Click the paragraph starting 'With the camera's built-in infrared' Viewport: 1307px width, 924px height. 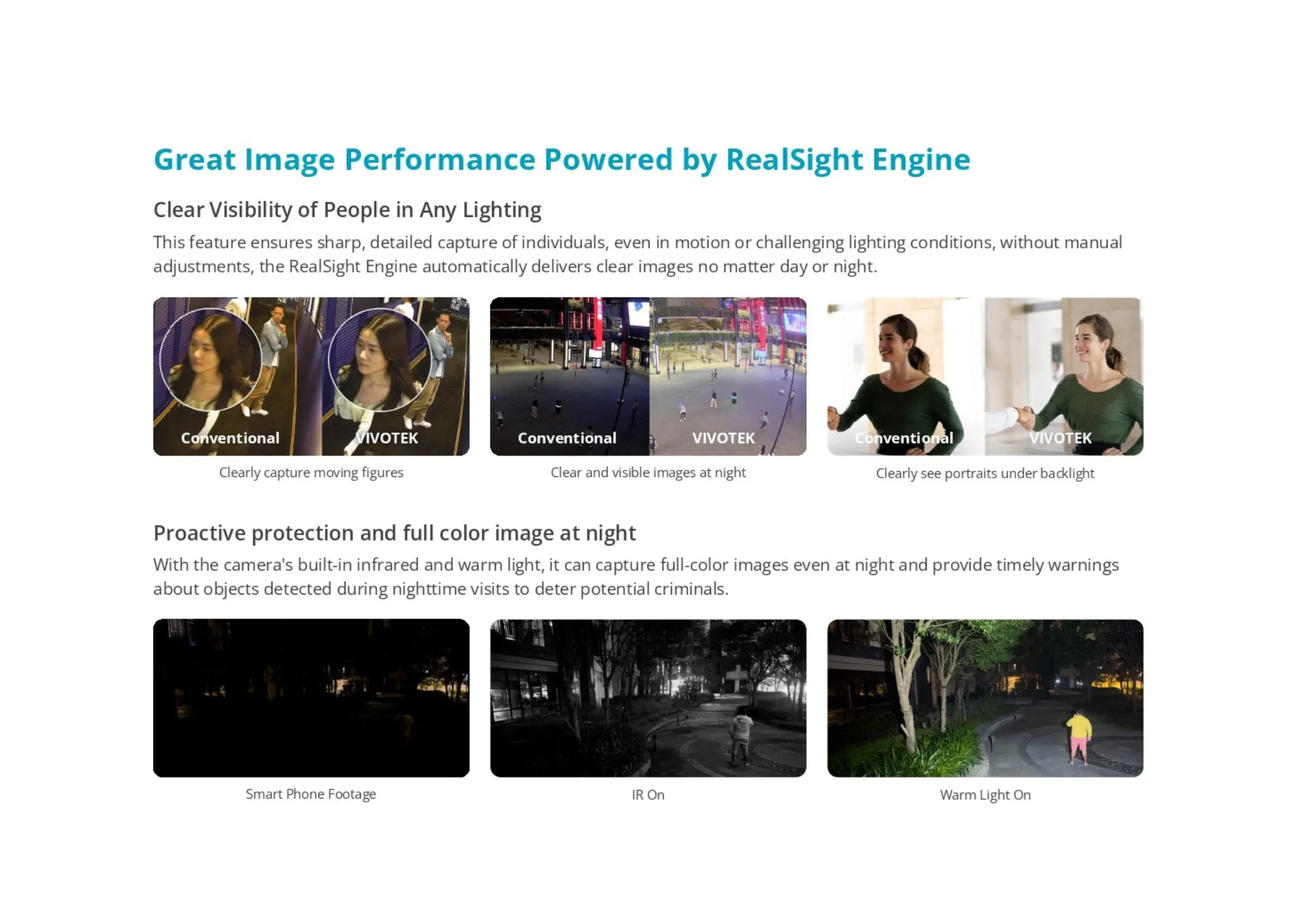(x=636, y=576)
